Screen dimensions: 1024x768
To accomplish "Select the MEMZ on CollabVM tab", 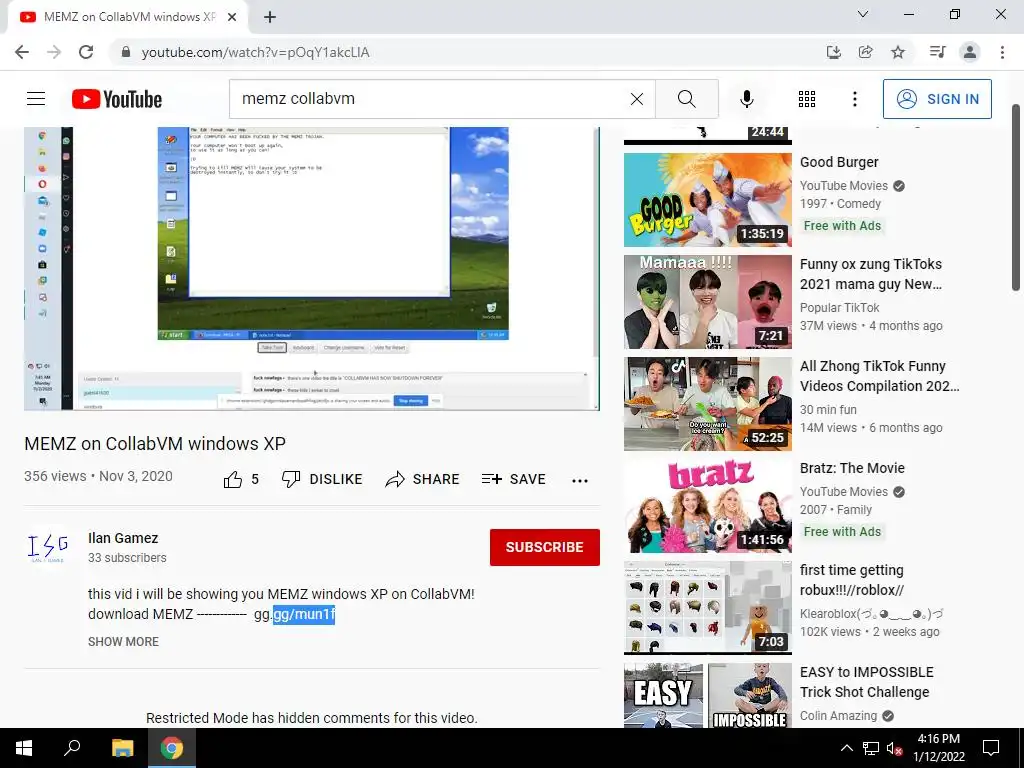I will click(x=129, y=17).
